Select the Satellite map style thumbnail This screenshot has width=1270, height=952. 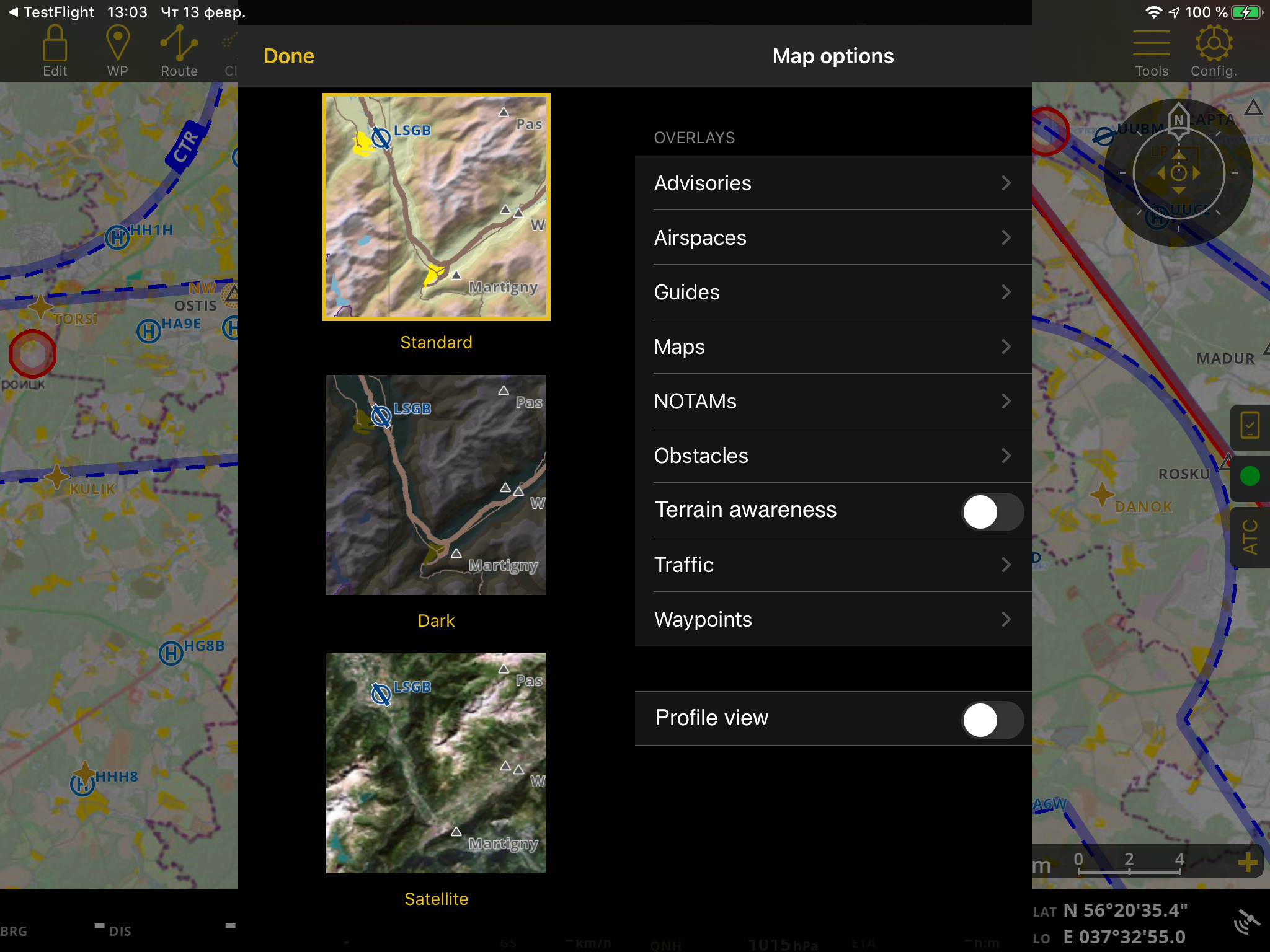(436, 763)
